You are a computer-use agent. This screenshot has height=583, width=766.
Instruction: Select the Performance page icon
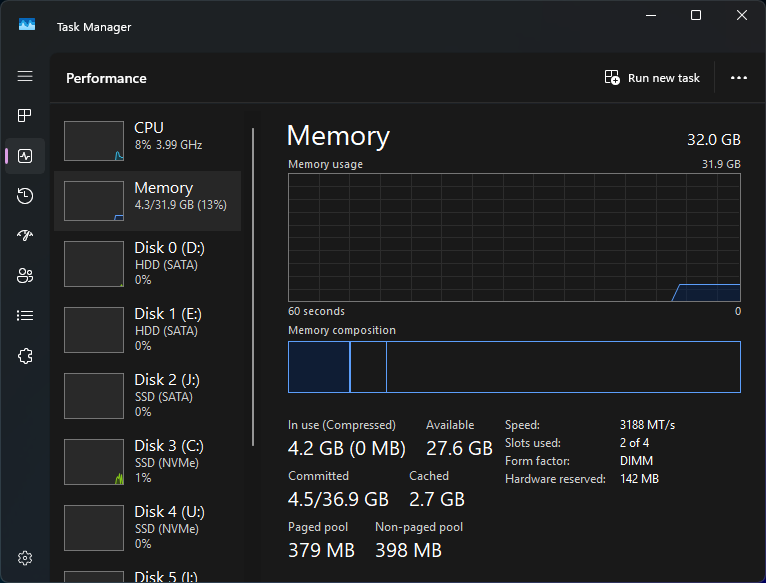coord(25,156)
